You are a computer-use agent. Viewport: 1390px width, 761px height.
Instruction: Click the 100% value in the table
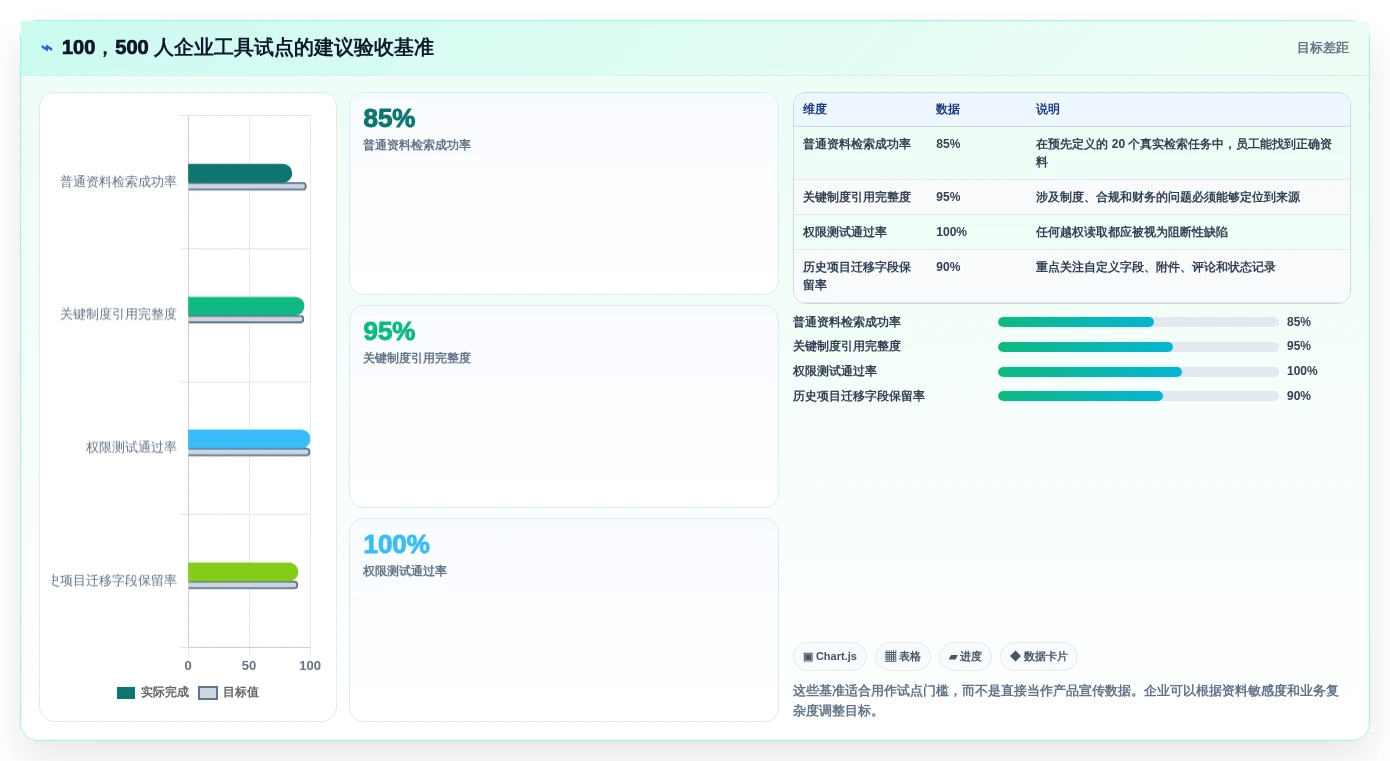pos(951,232)
